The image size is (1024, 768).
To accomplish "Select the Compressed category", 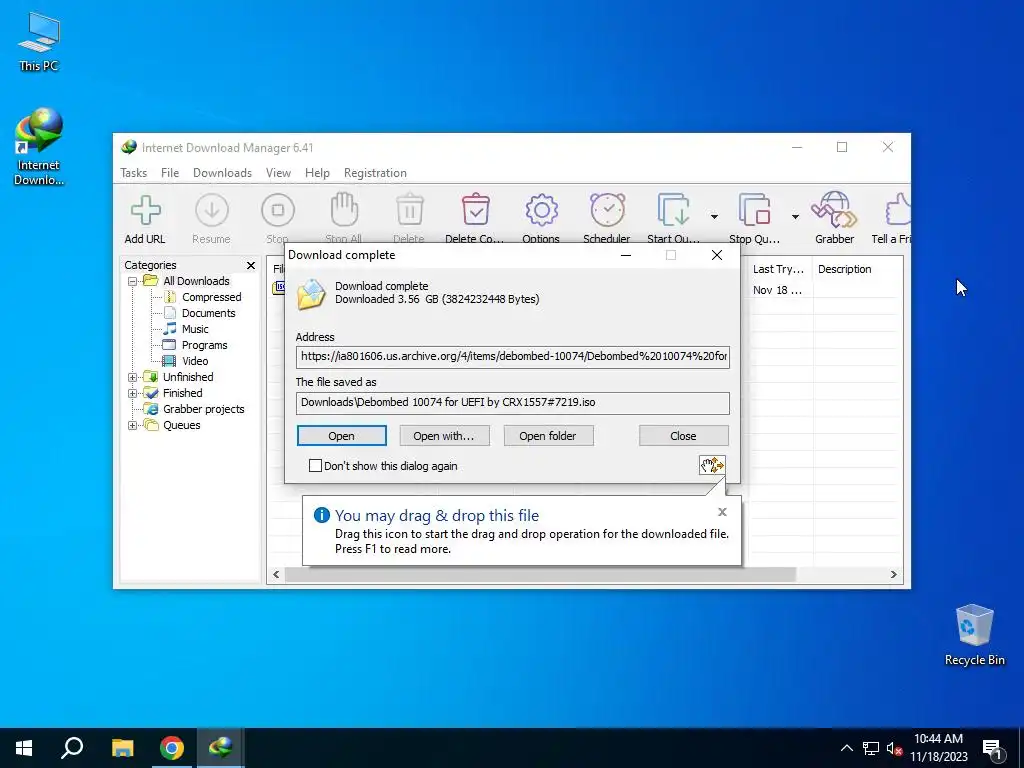I will tap(211, 297).
